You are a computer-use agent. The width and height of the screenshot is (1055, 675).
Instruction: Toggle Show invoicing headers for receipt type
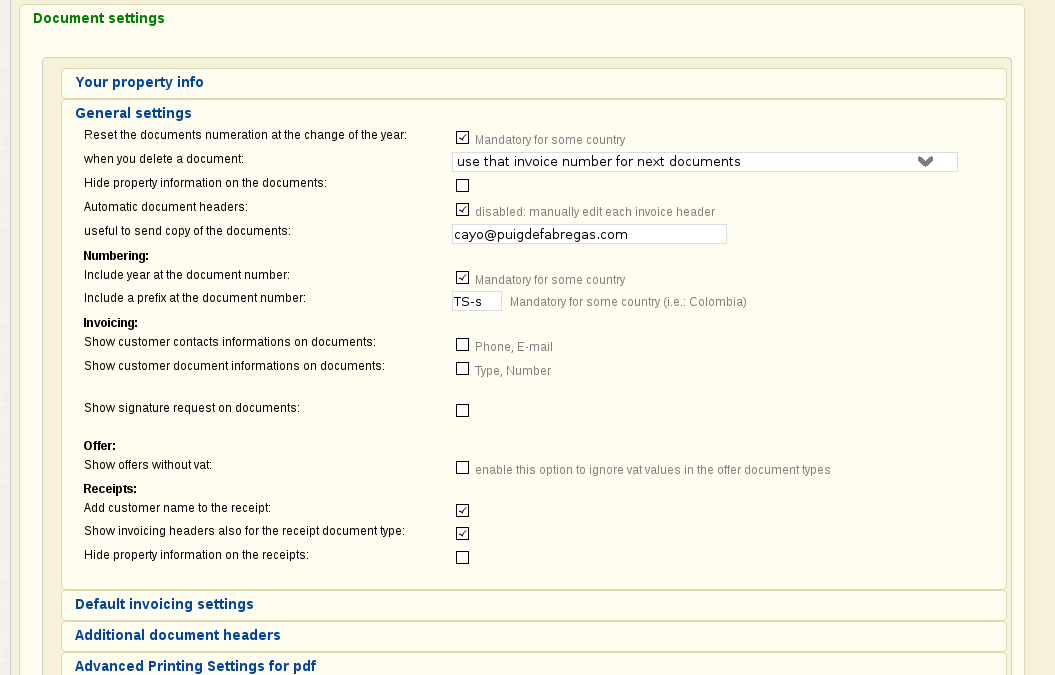click(462, 533)
